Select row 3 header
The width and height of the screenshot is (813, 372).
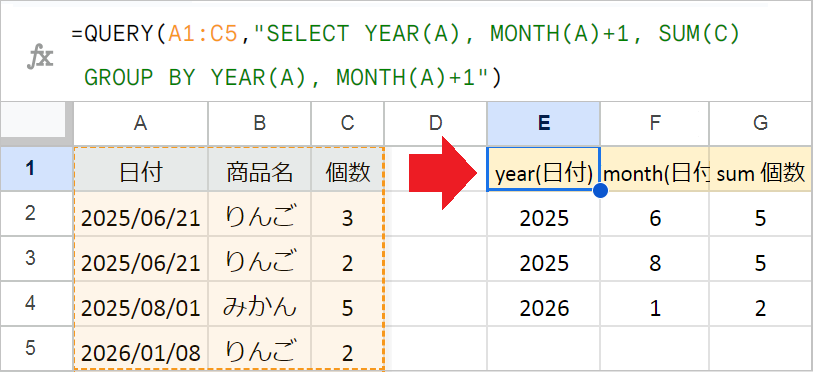tap(36, 258)
